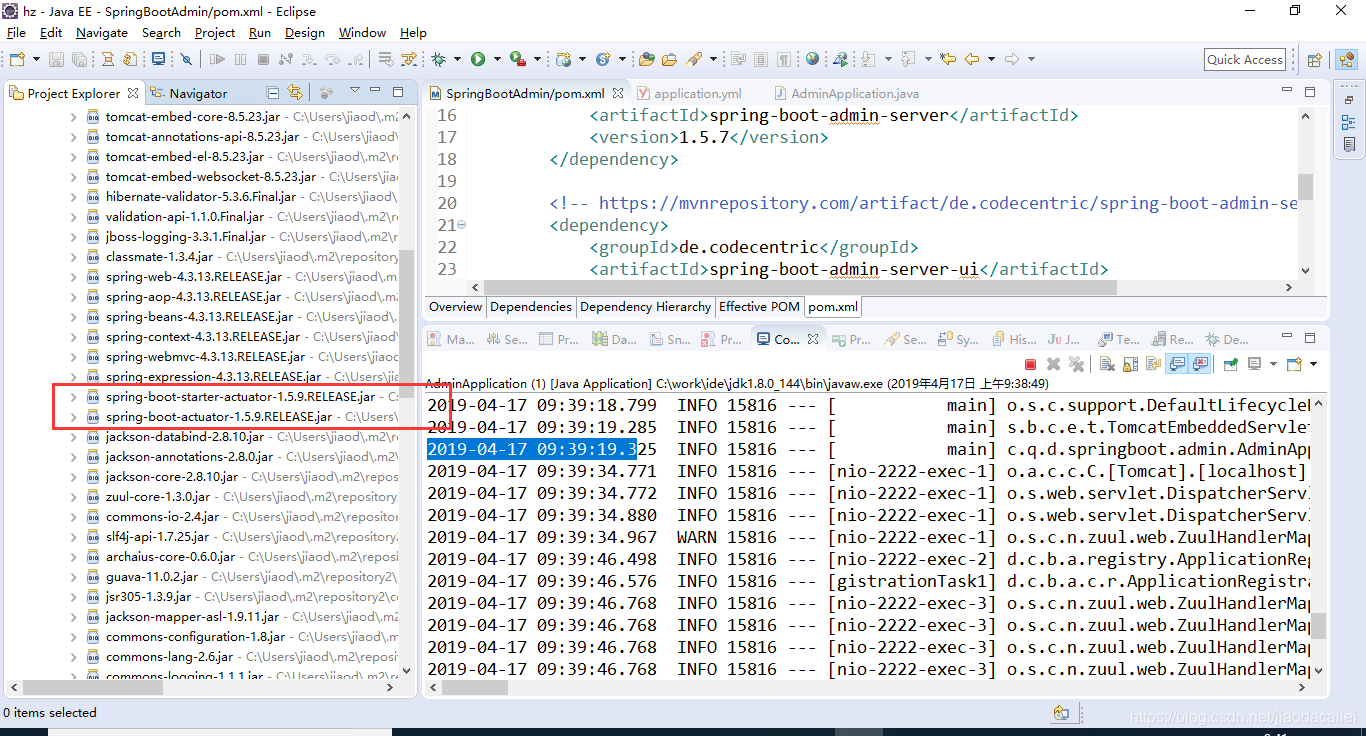The image size is (1366, 736).
Task: Close the Project Explorer view tab
Action: [x=133, y=93]
